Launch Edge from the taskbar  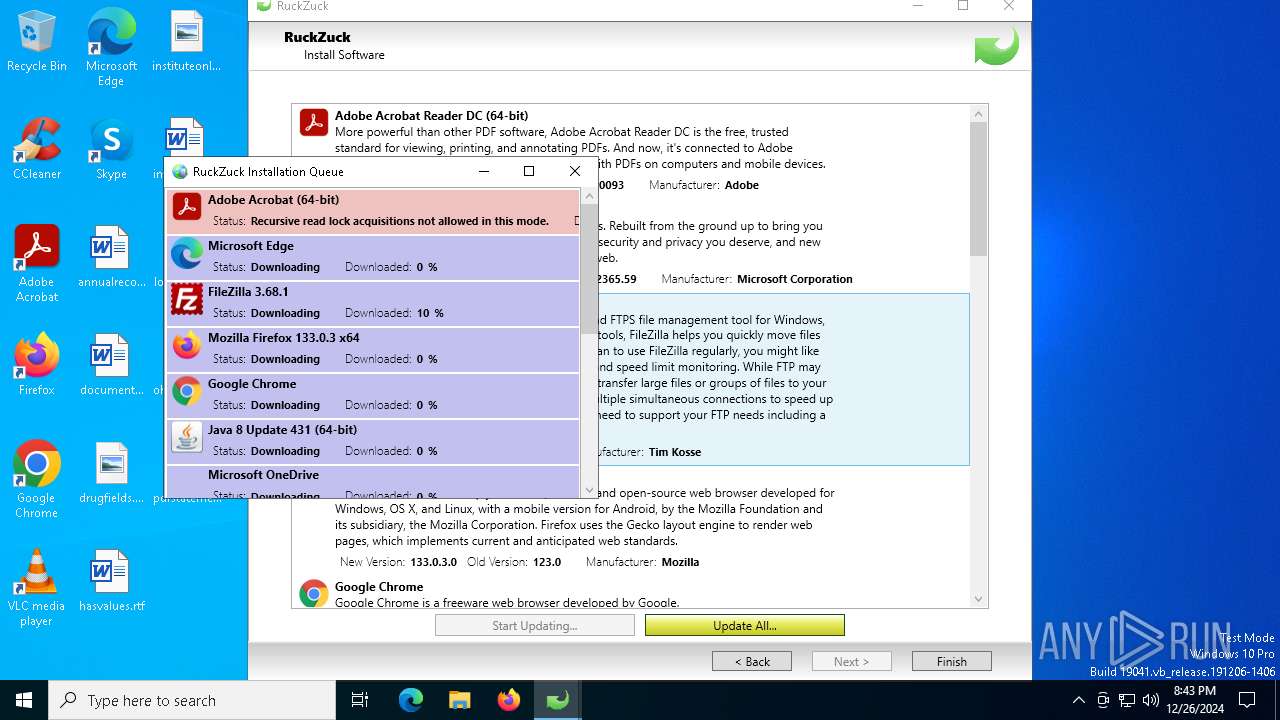[x=411, y=700]
